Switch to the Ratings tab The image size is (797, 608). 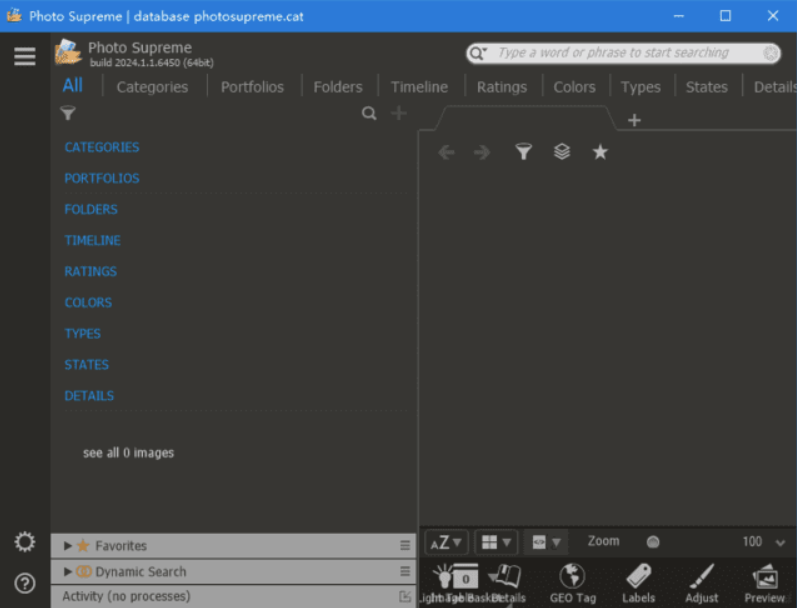[502, 87]
